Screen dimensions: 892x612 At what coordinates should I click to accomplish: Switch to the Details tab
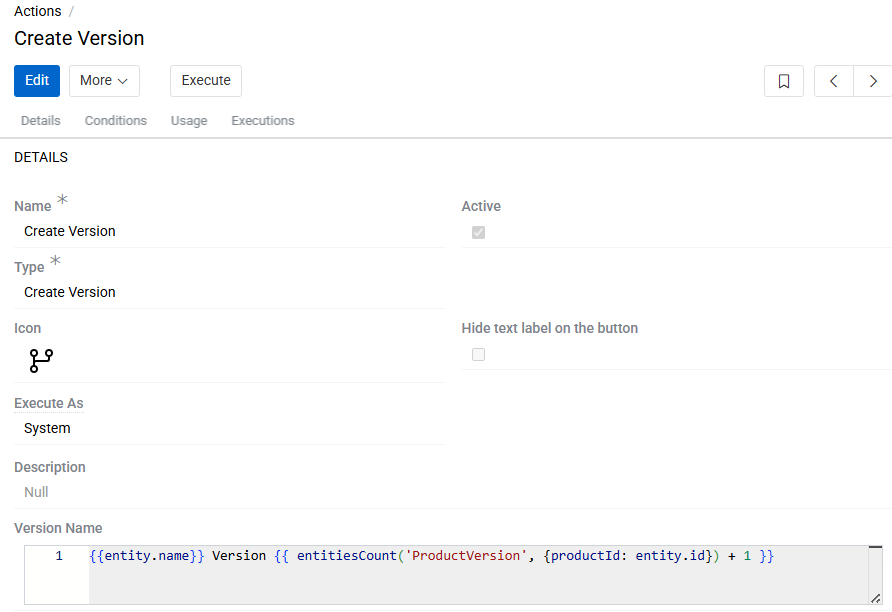point(41,121)
